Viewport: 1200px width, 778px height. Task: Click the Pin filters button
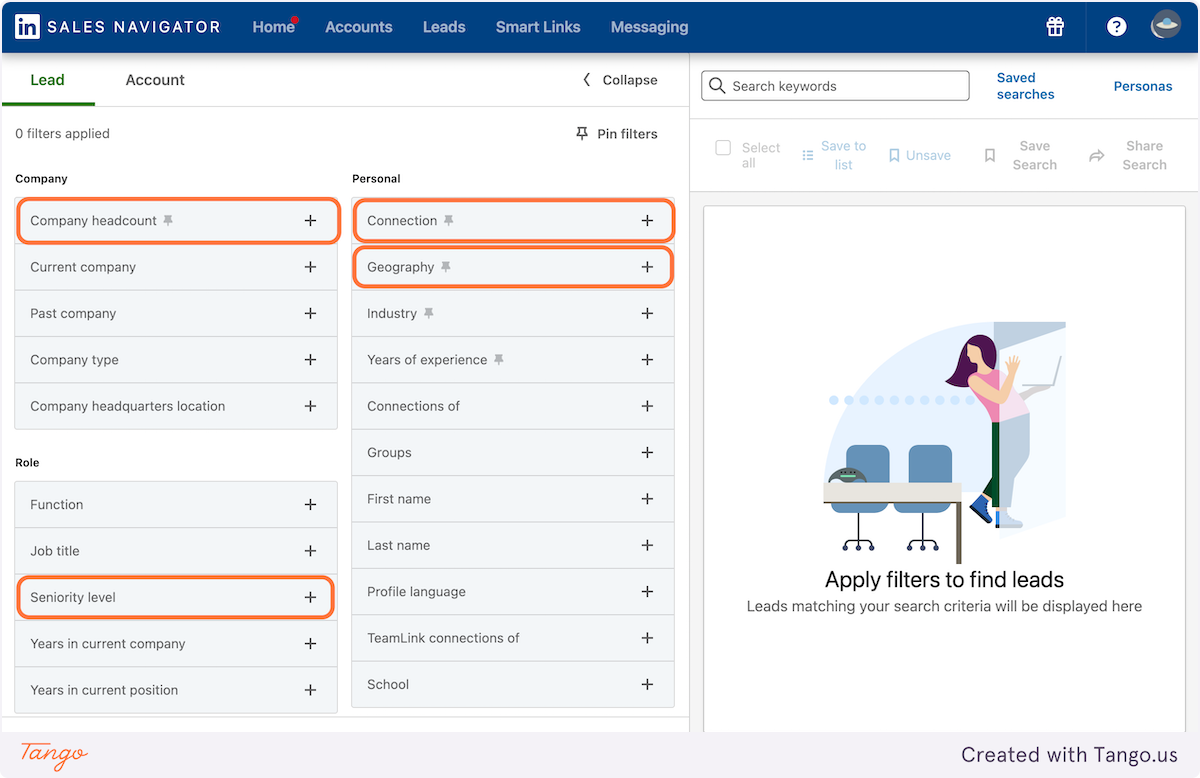[x=616, y=133]
